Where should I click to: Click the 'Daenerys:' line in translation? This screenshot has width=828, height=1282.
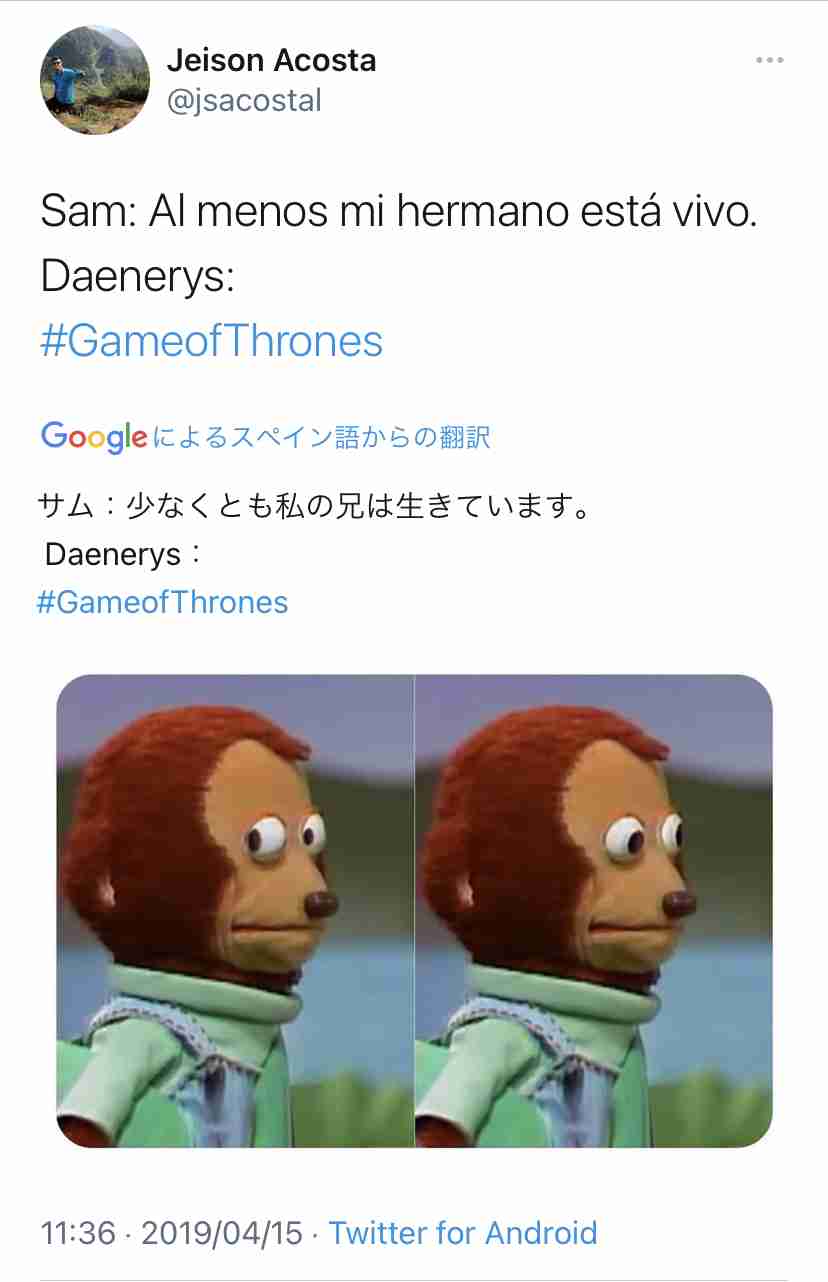tap(125, 553)
